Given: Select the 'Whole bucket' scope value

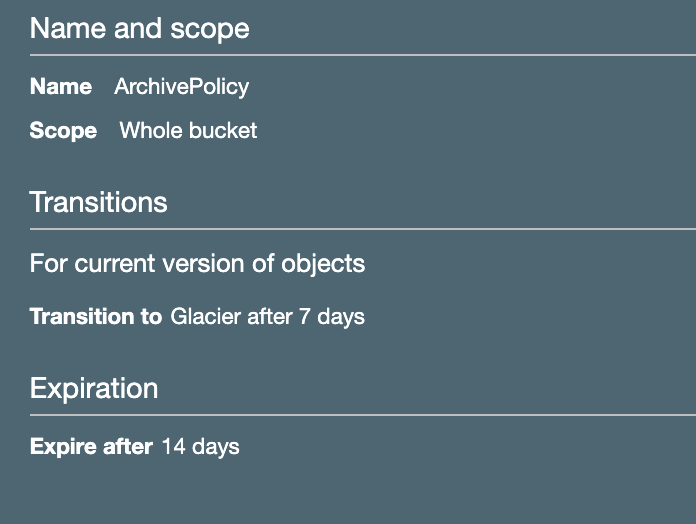Looking at the screenshot, I should coord(188,131).
